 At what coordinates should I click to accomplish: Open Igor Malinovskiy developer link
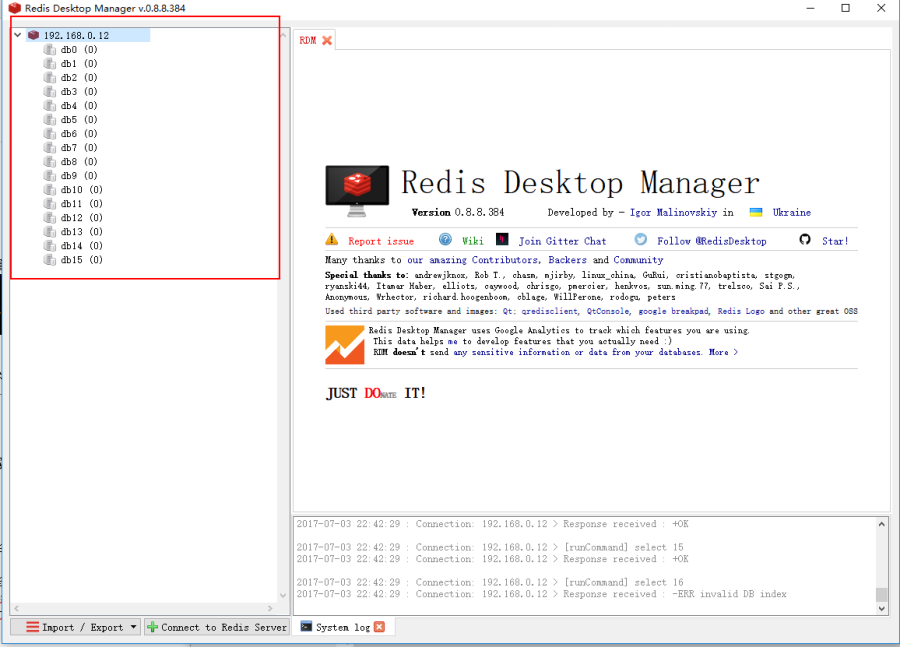click(x=673, y=212)
